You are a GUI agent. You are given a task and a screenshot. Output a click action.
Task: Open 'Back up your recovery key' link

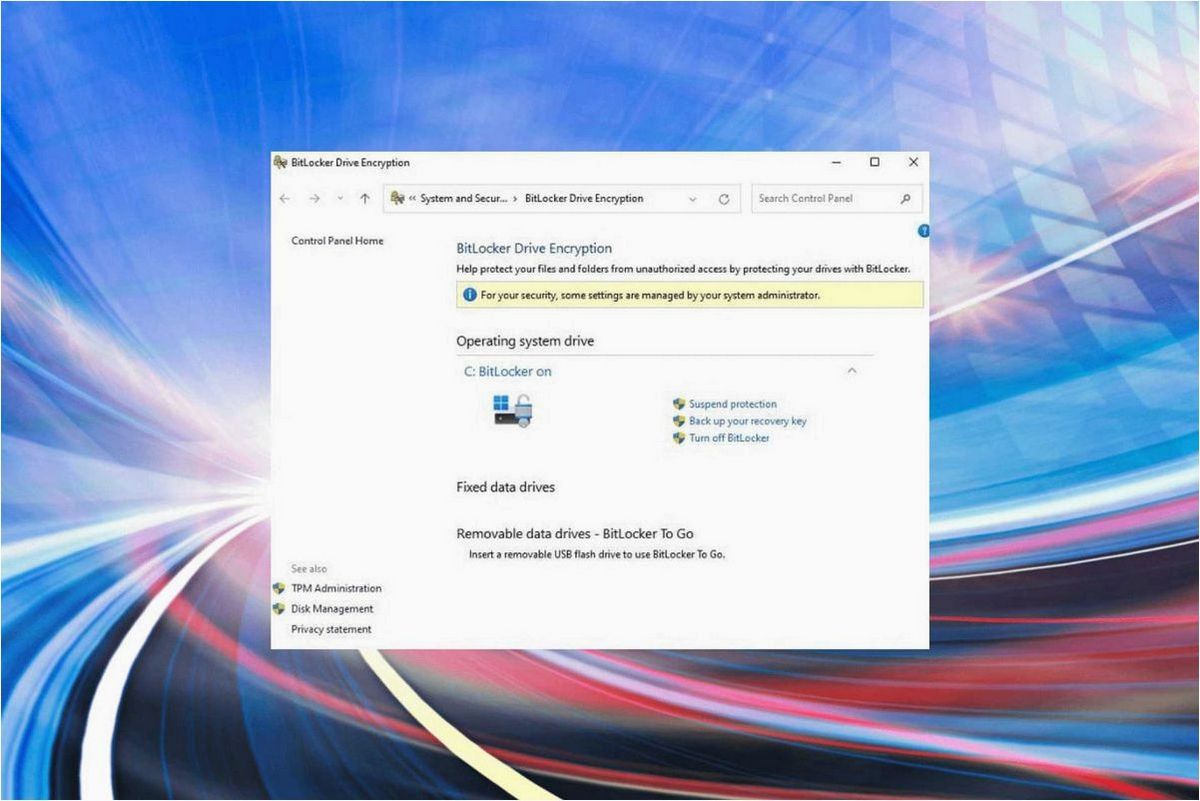[747, 421]
